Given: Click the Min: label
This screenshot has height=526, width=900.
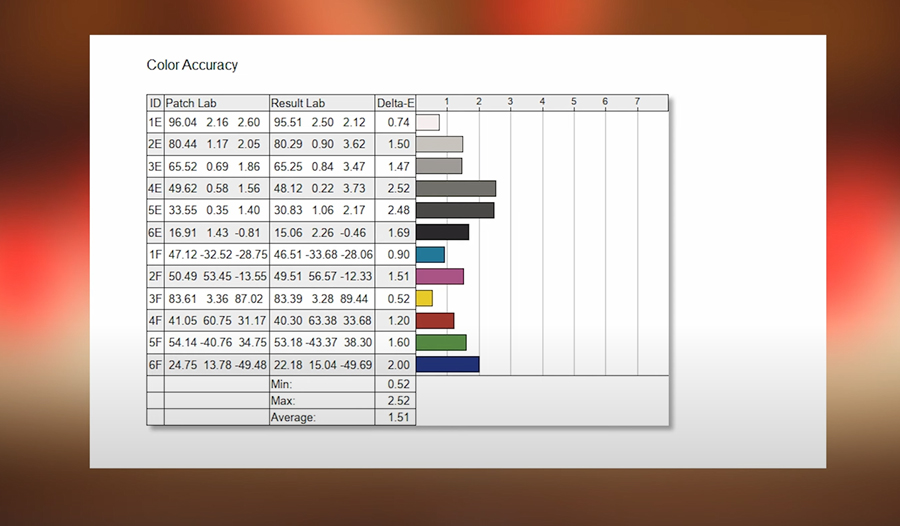Looking at the screenshot, I should 281,384.
